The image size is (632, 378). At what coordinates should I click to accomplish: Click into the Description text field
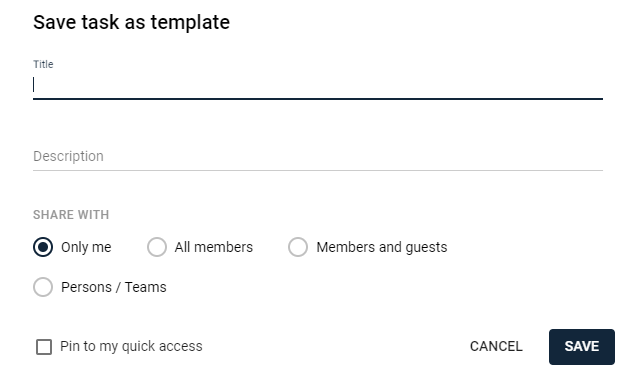click(318, 156)
